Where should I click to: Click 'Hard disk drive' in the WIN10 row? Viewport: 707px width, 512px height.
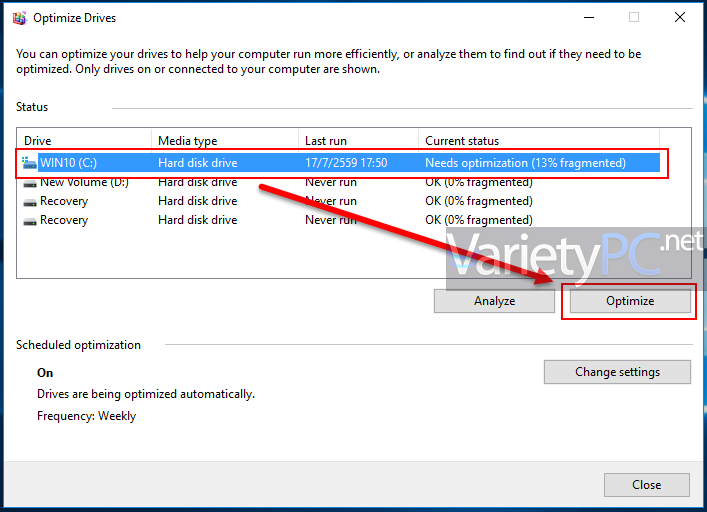click(197, 163)
